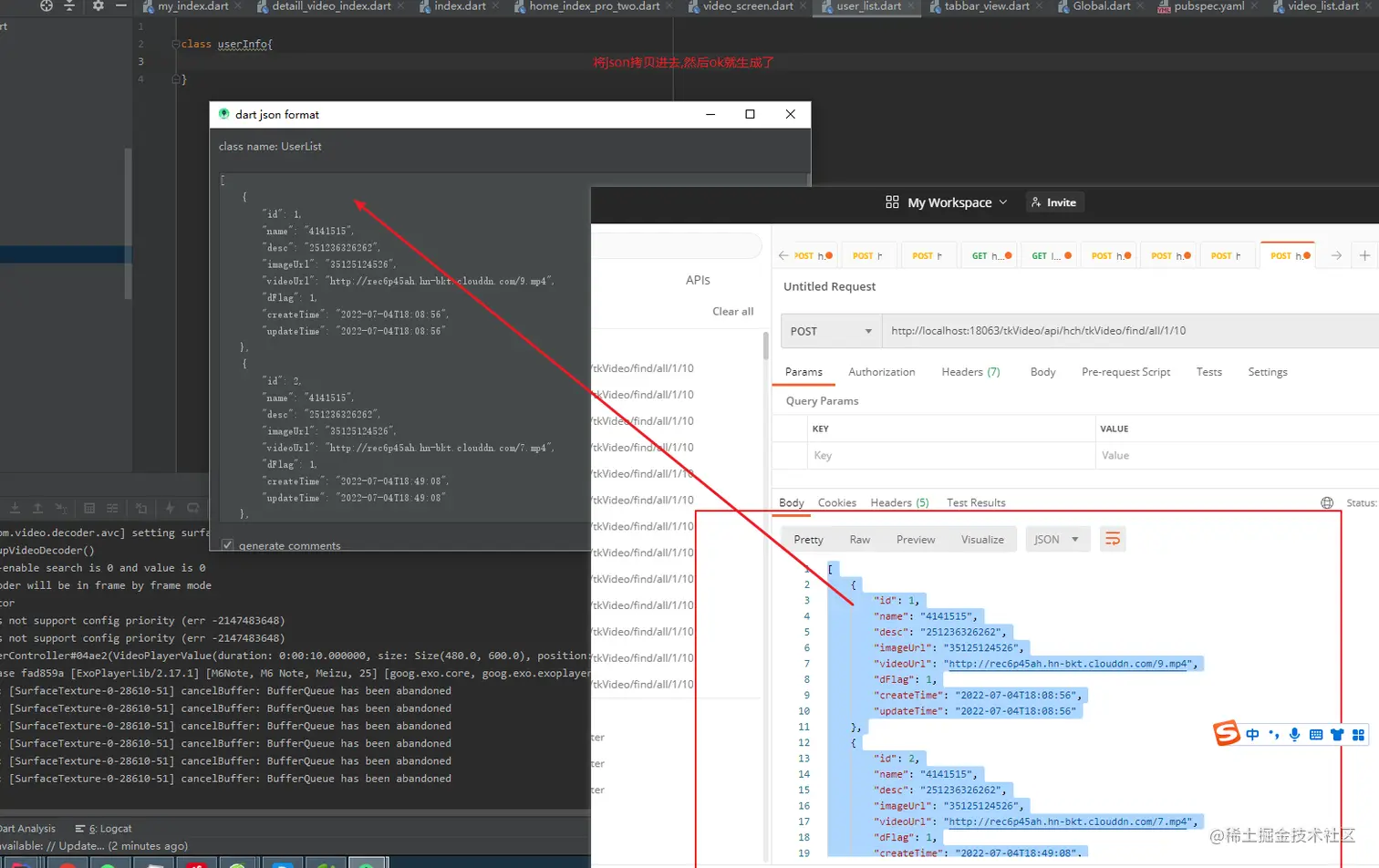Click the Sogou punctuation mode icon
Viewport: 1379px width, 868px height.
pos(1273,735)
